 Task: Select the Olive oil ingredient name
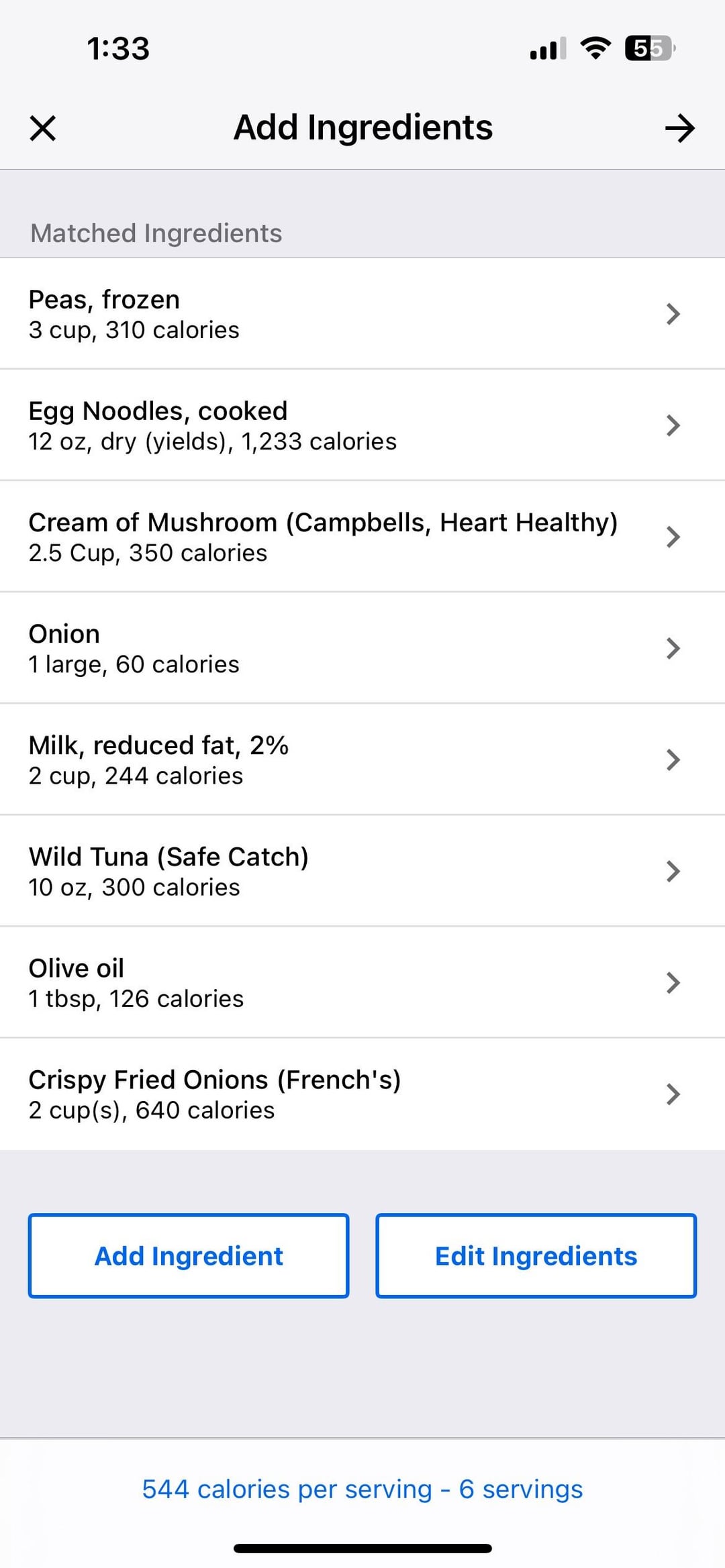77,968
